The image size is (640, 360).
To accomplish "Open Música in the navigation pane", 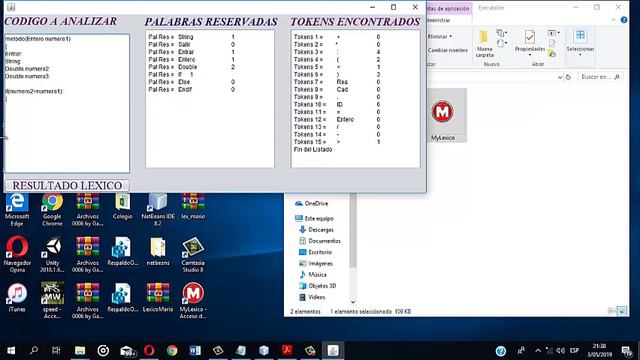I will (313, 275).
